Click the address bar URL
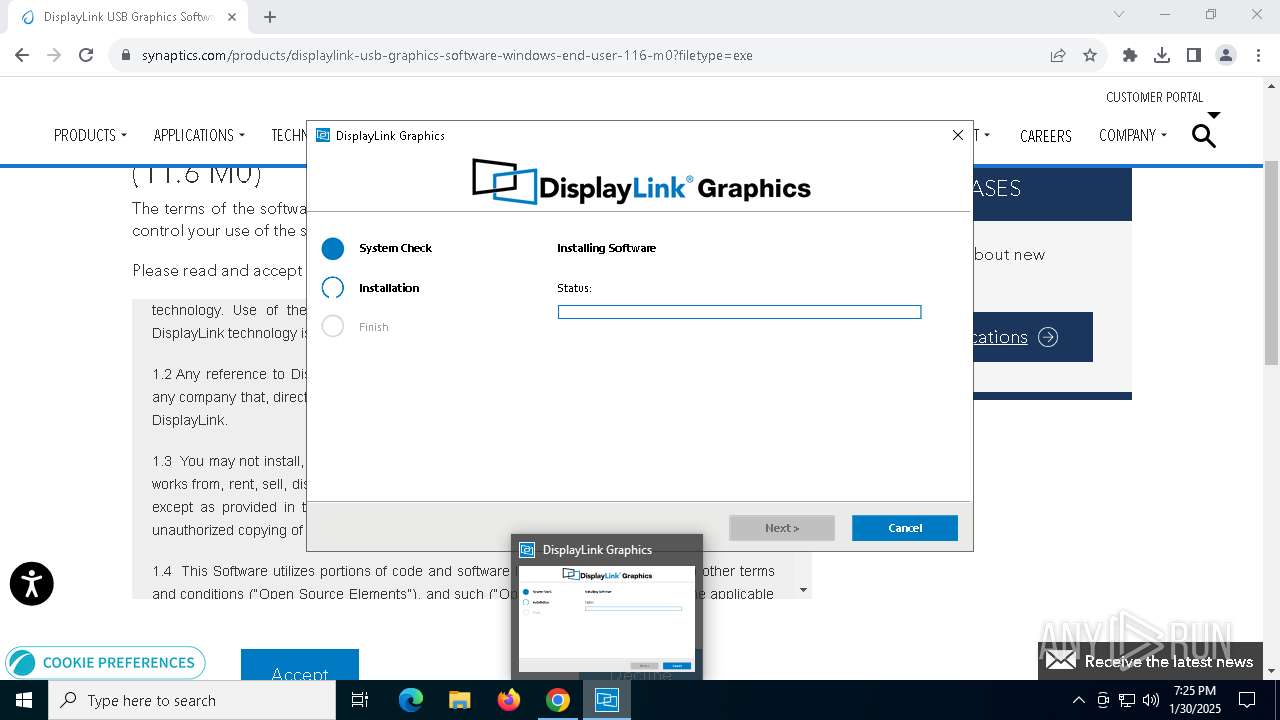 pyautogui.click(x=447, y=55)
